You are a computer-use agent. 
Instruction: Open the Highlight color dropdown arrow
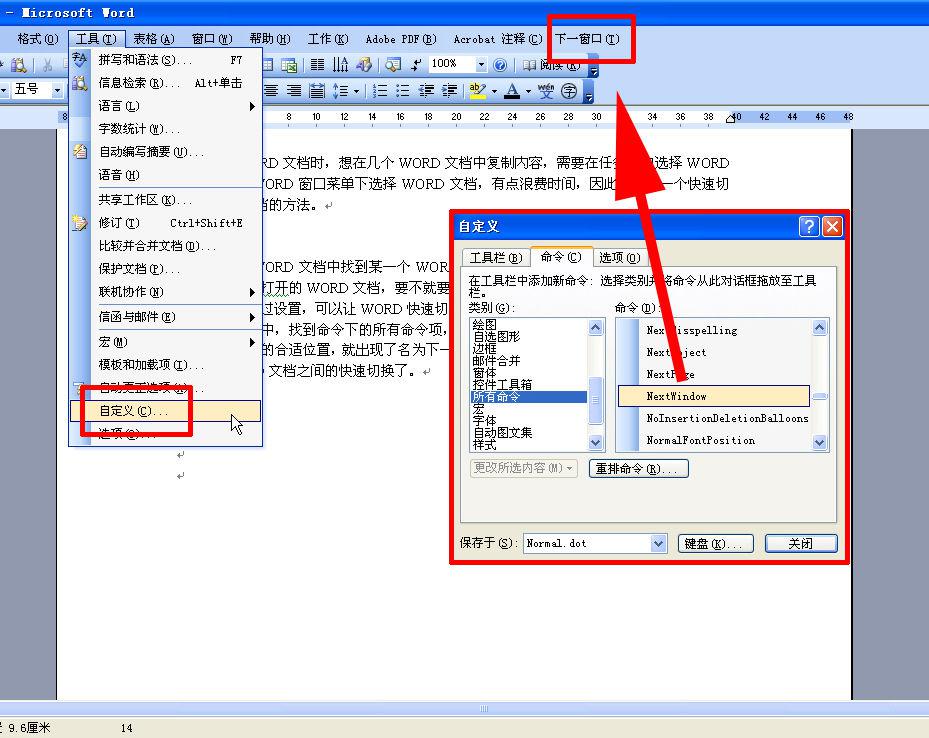pos(494,91)
